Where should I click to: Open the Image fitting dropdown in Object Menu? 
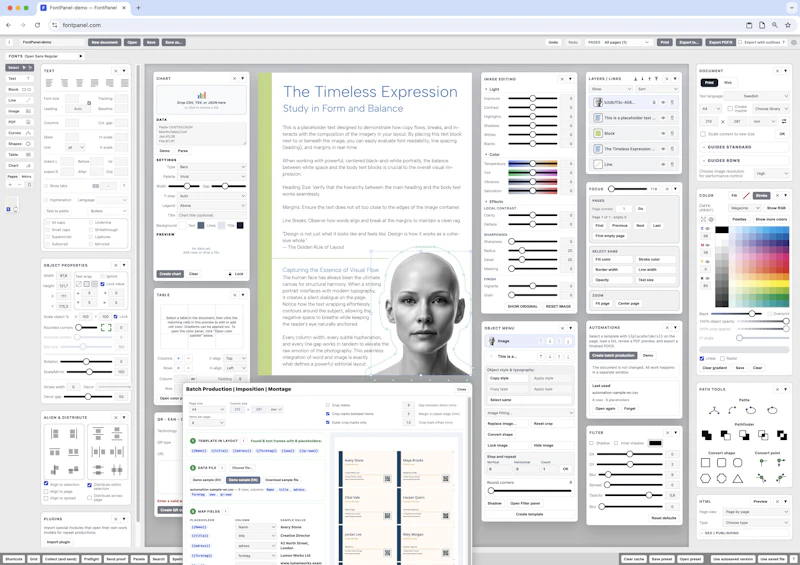click(530, 413)
